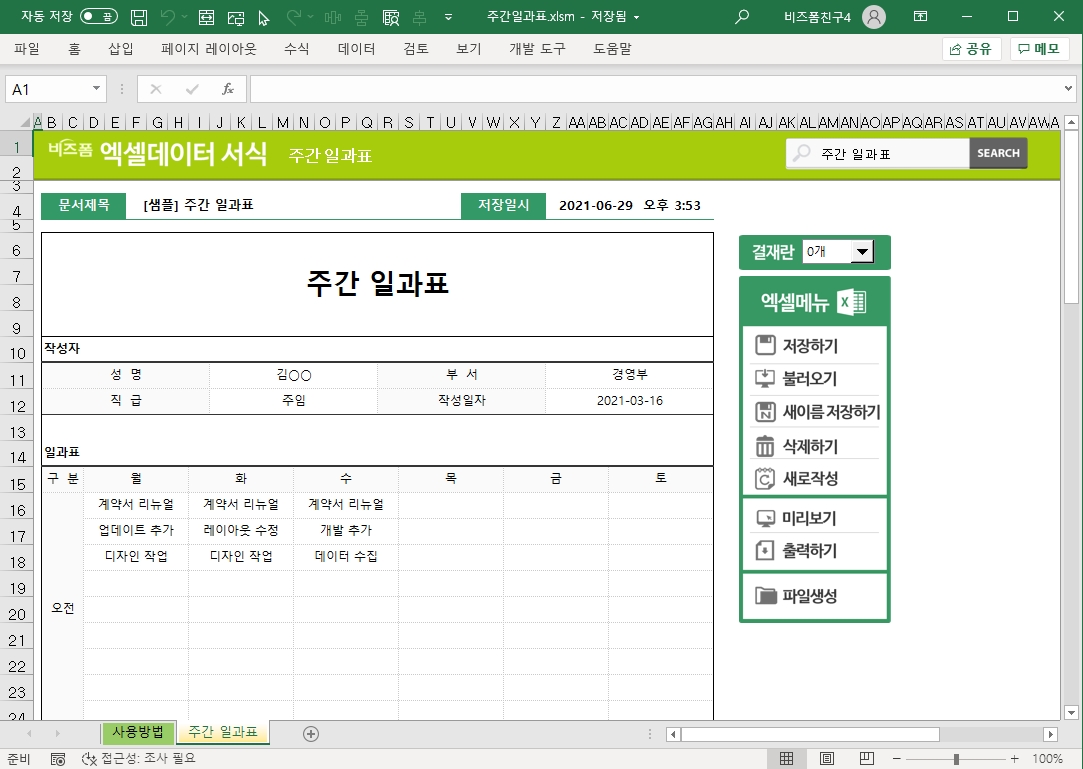The width and height of the screenshot is (1083, 769).
Task: Click the insert function fx icon
Action: pos(227,89)
